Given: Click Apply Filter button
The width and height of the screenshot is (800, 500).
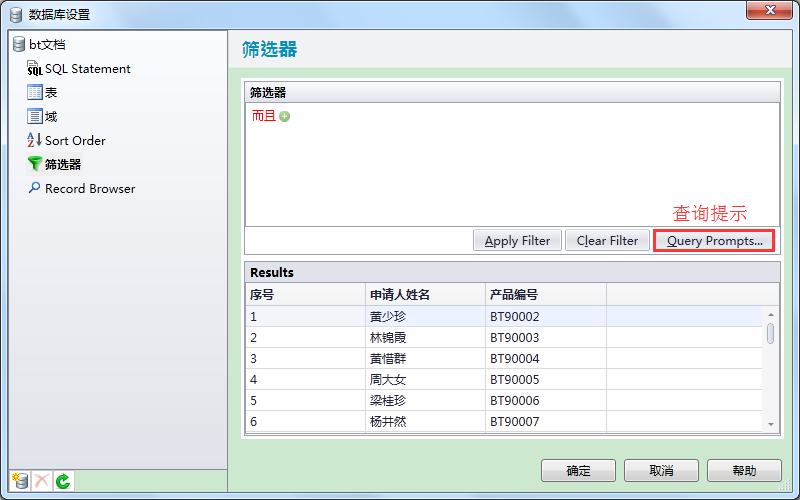Looking at the screenshot, I should point(517,240).
